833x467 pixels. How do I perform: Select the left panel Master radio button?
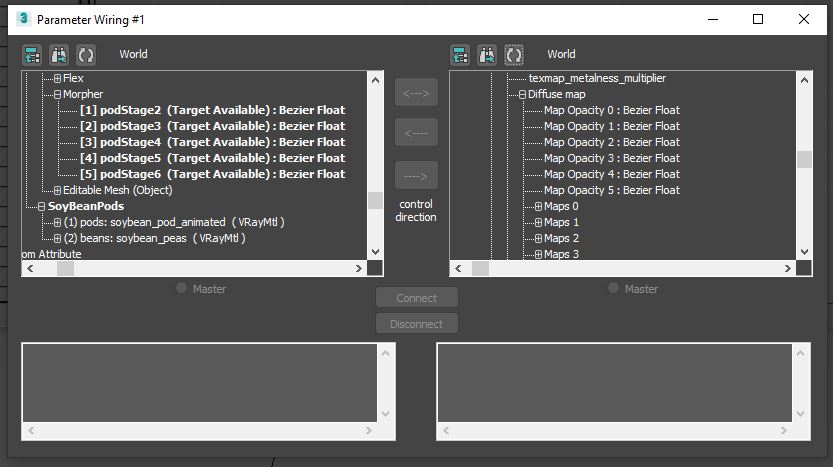(x=182, y=288)
